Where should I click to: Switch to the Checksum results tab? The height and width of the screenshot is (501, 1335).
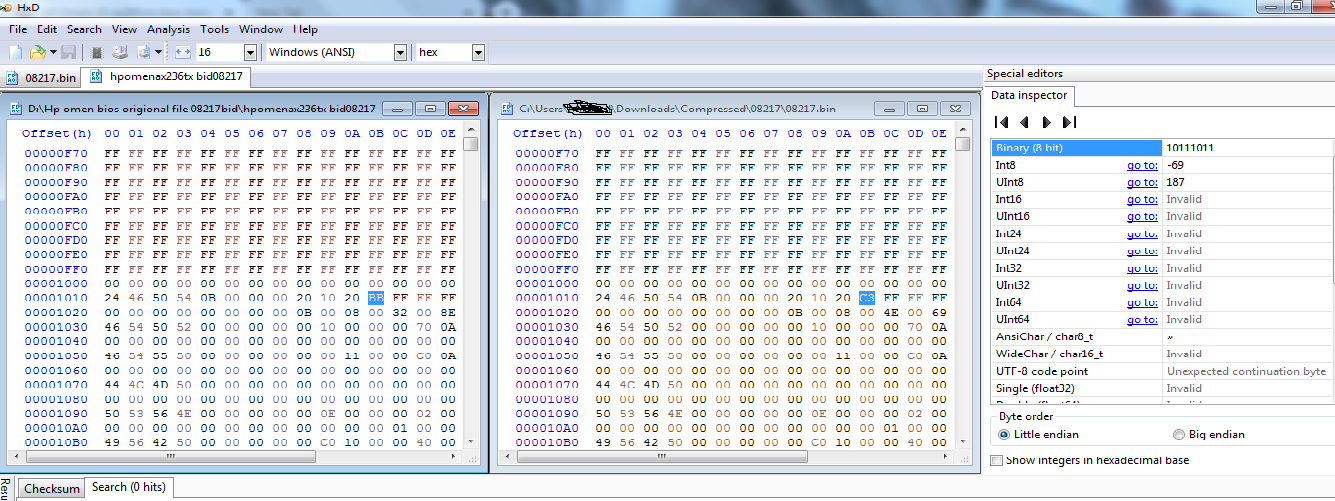(51, 489)
